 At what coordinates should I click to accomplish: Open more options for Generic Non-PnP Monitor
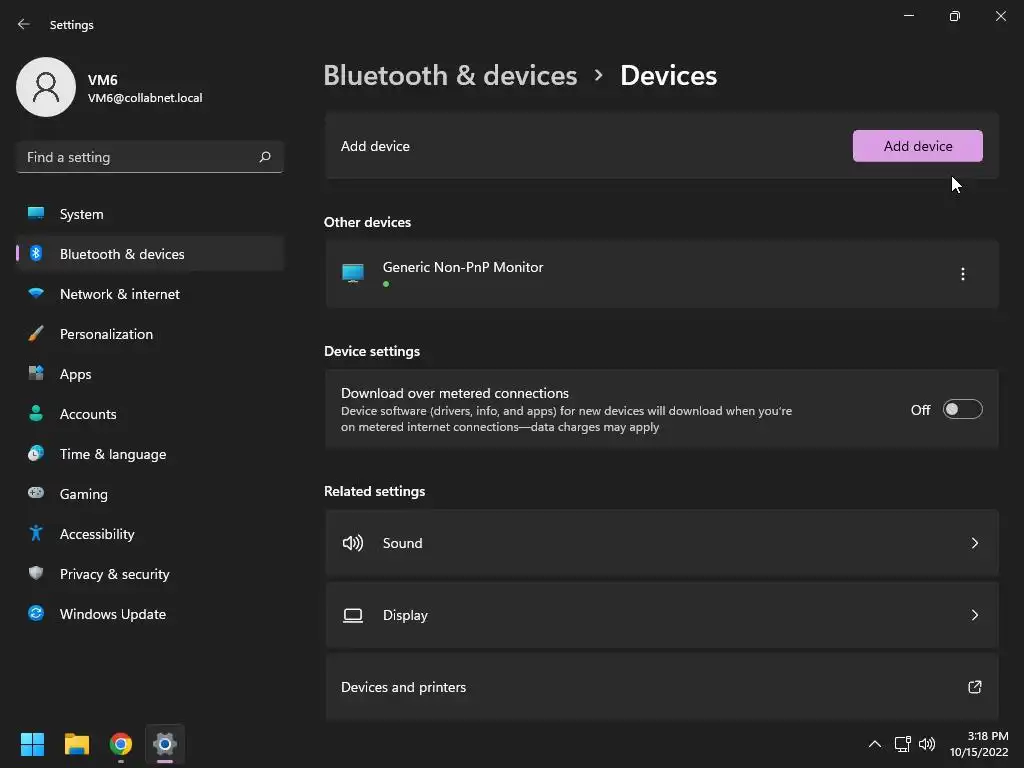962,274
